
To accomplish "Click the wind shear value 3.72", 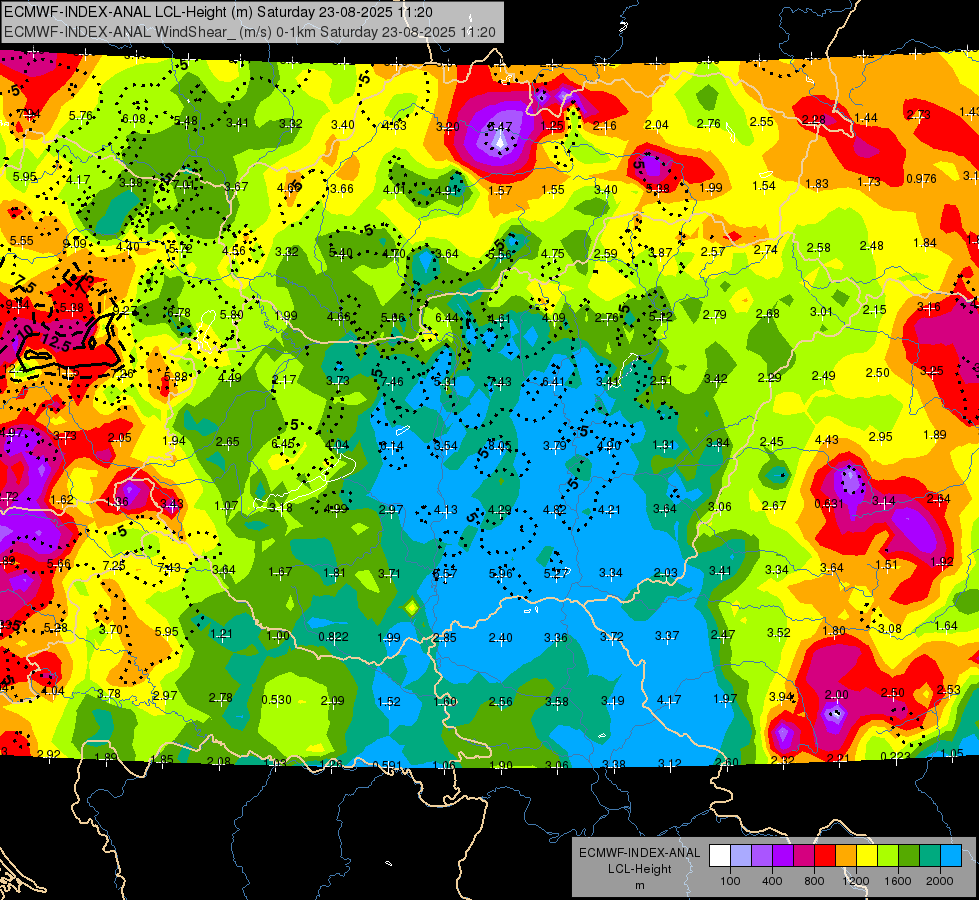I will tap(611, 636).
